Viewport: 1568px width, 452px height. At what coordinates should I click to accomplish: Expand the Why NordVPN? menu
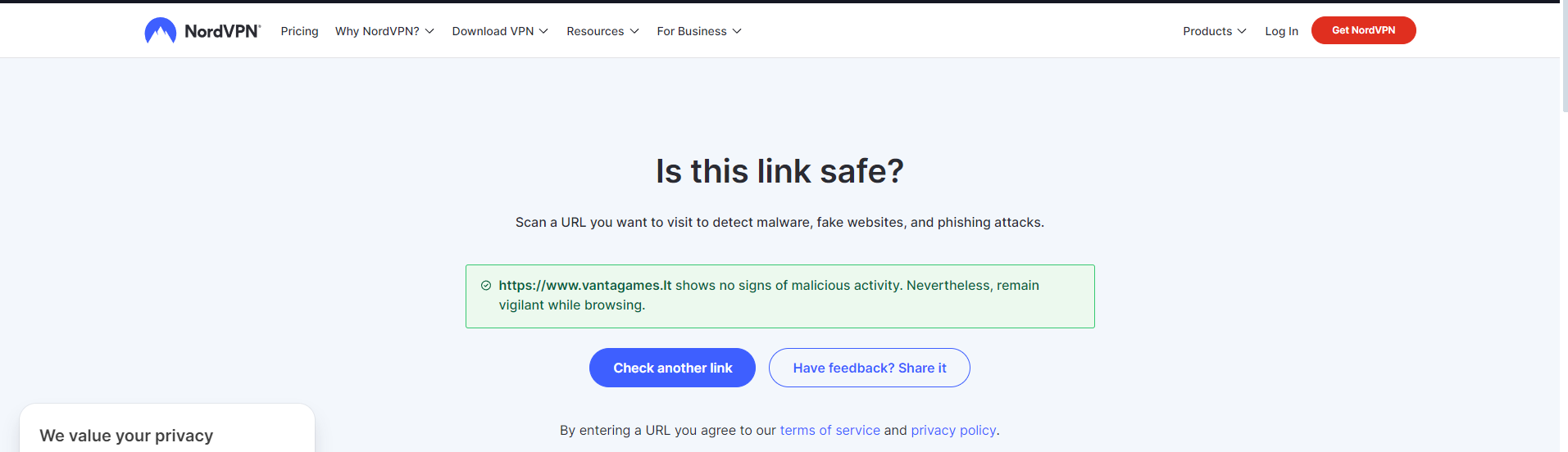(384, 31)
